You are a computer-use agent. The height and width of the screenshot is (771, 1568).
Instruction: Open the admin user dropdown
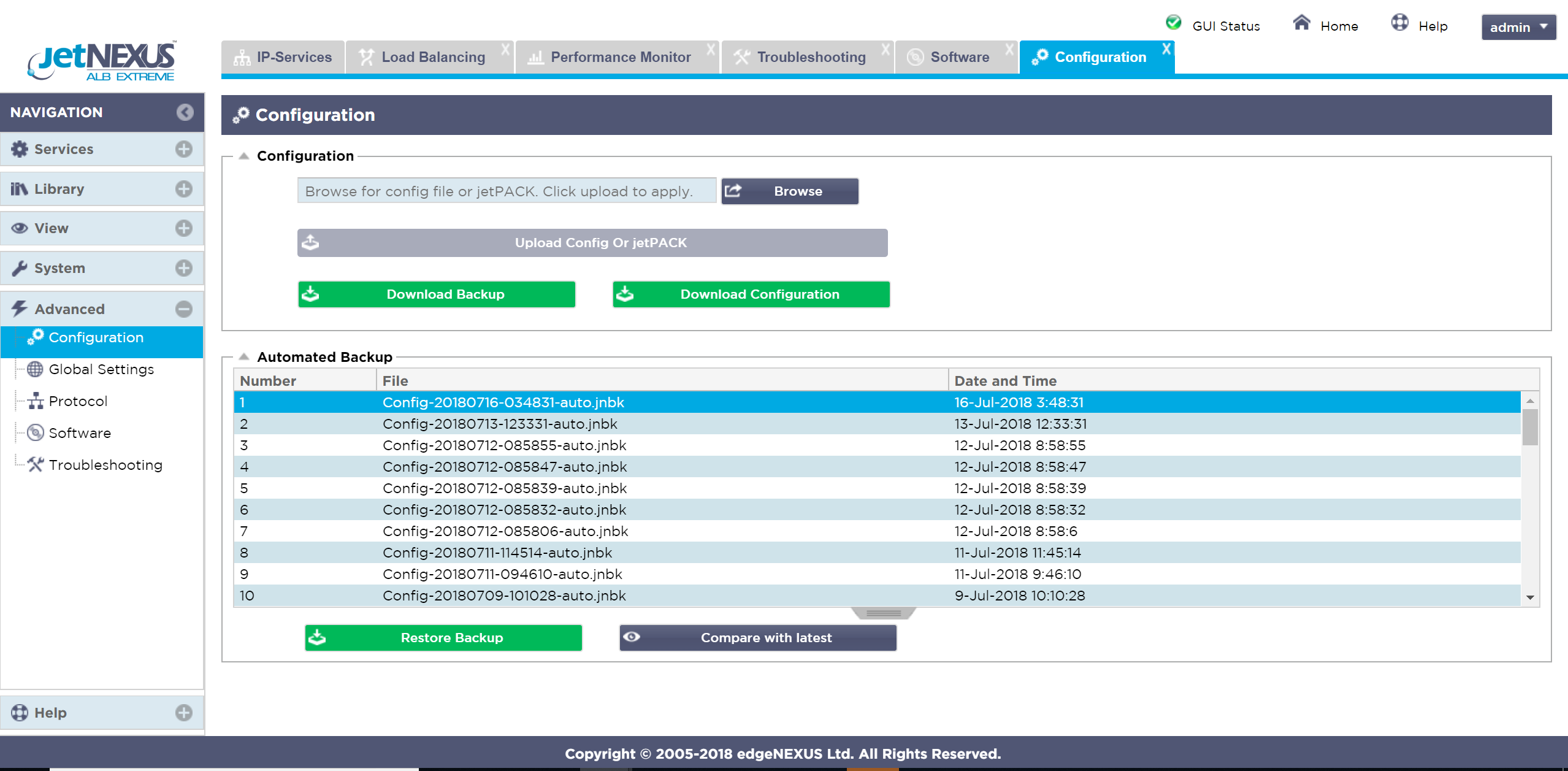tap(1518, 28)
